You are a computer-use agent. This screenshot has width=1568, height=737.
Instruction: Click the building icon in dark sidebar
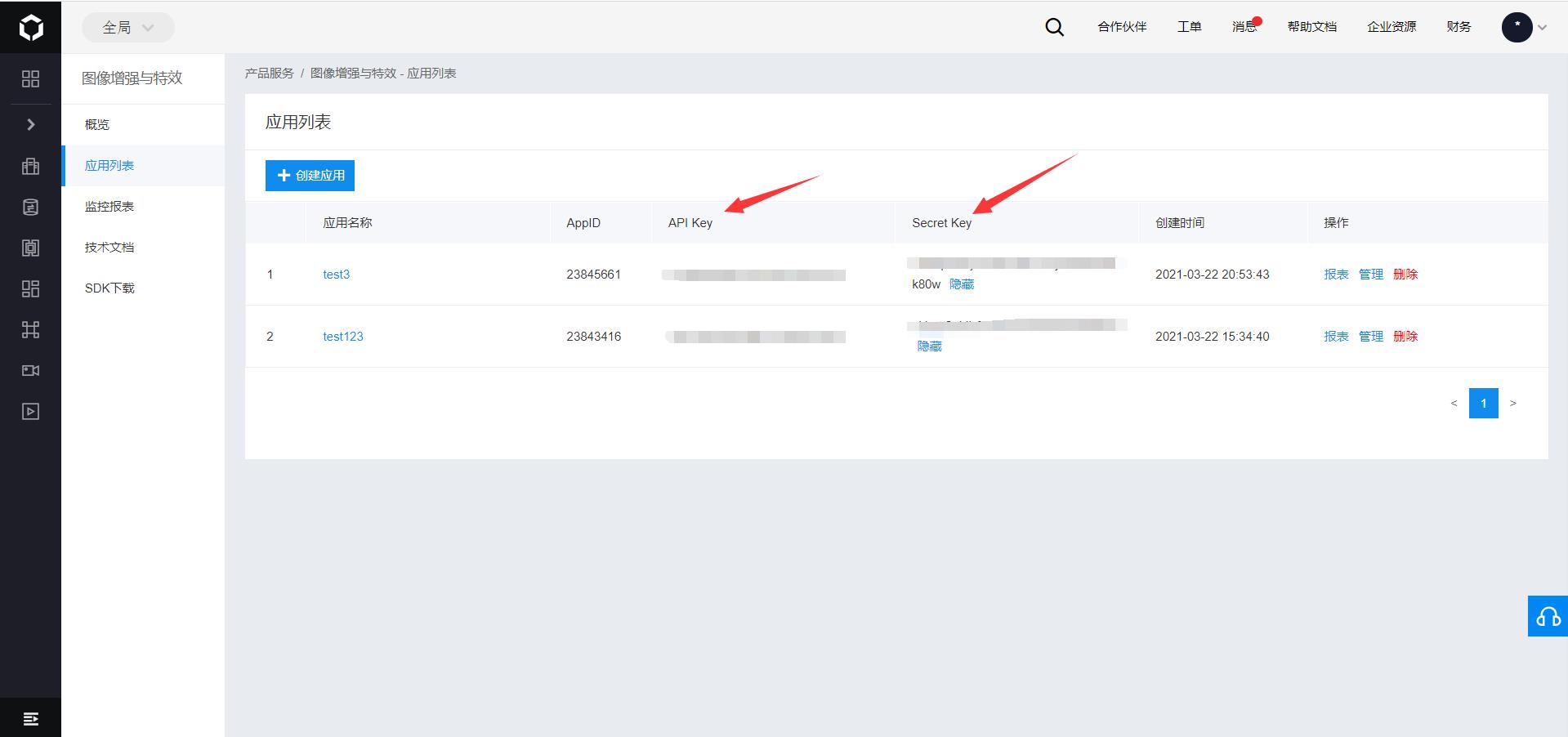point(30,166)
